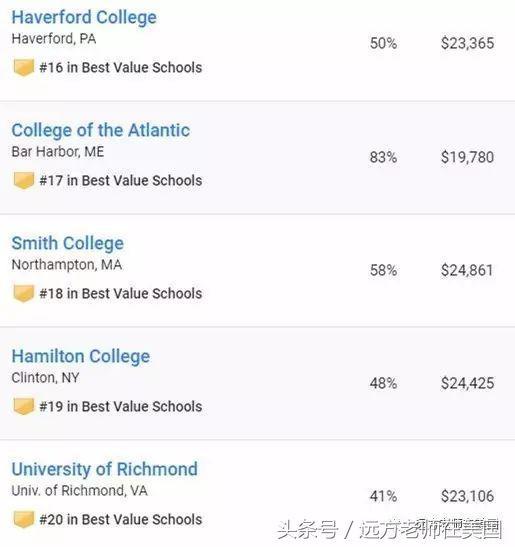Select the #17 in Best Value Schools text

coord(121,181)
